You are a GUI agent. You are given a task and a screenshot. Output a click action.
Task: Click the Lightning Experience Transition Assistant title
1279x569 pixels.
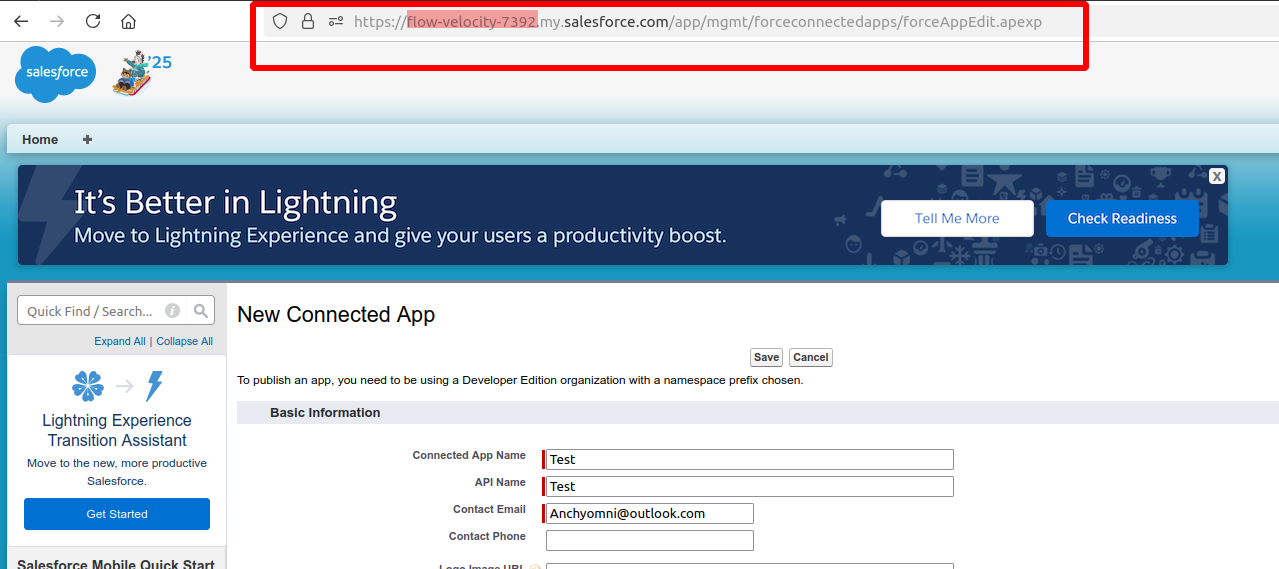[x=117, y=430]
